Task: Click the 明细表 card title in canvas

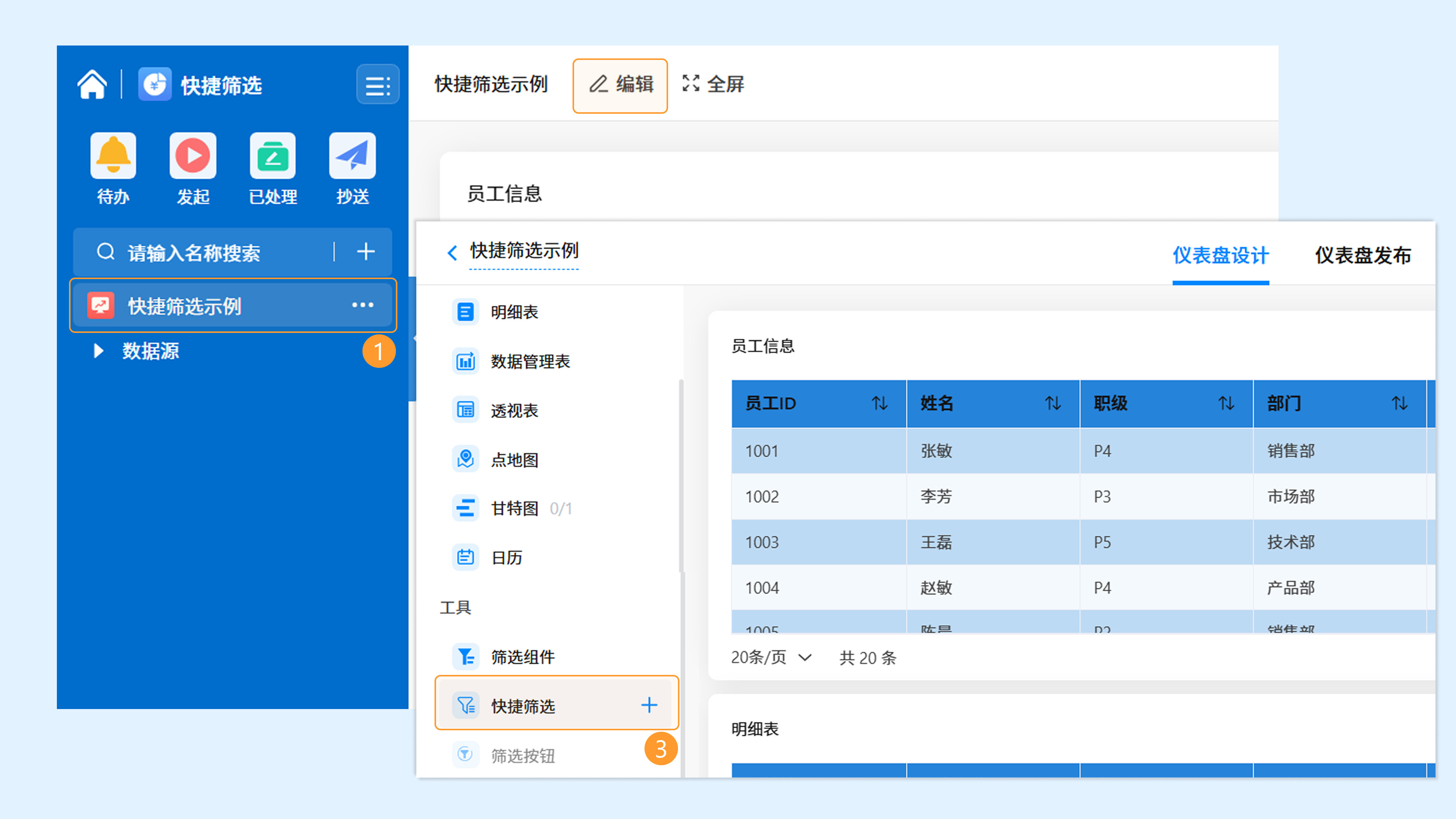Action: pos(755,729)
